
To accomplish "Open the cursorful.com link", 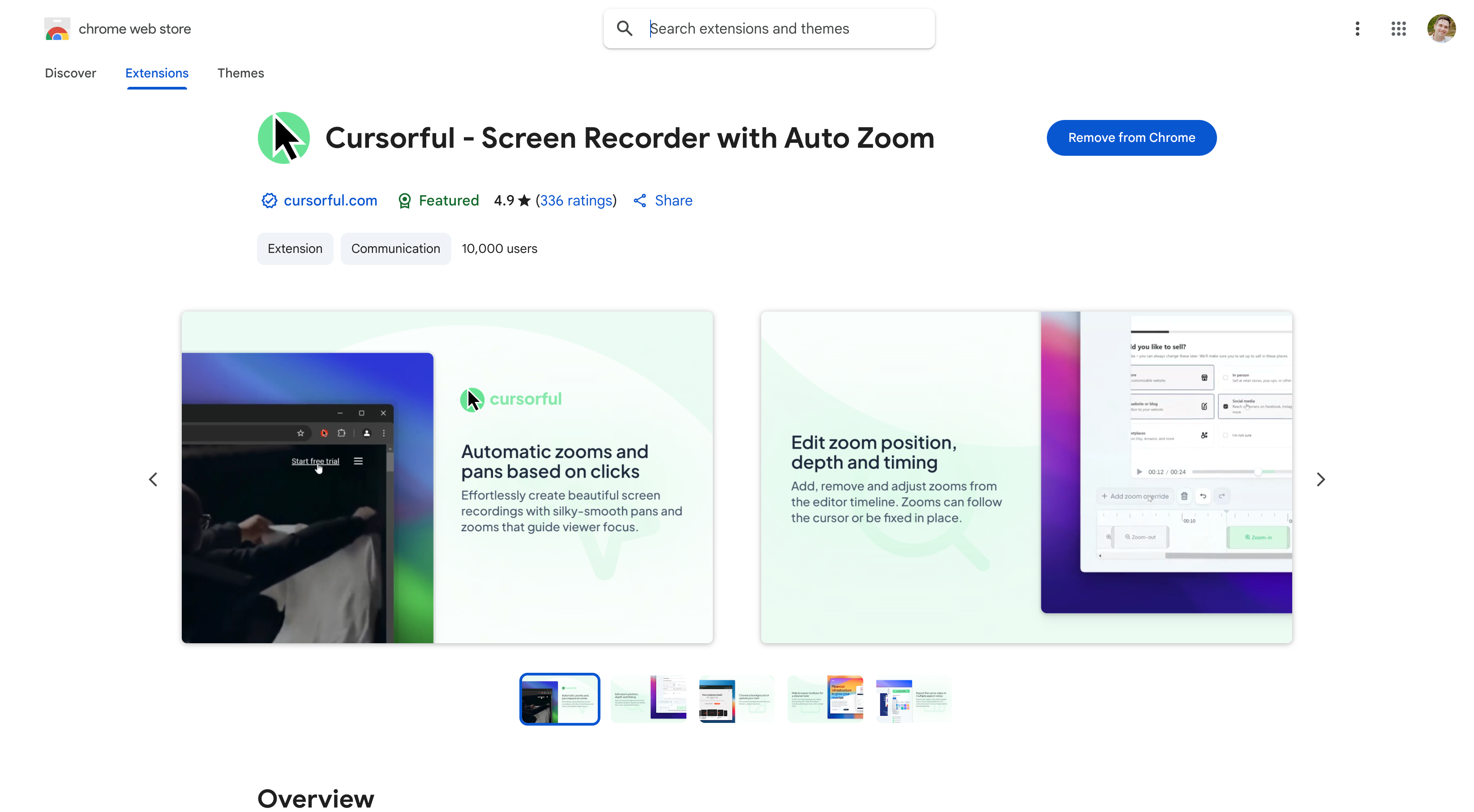I will coord(330,201).
